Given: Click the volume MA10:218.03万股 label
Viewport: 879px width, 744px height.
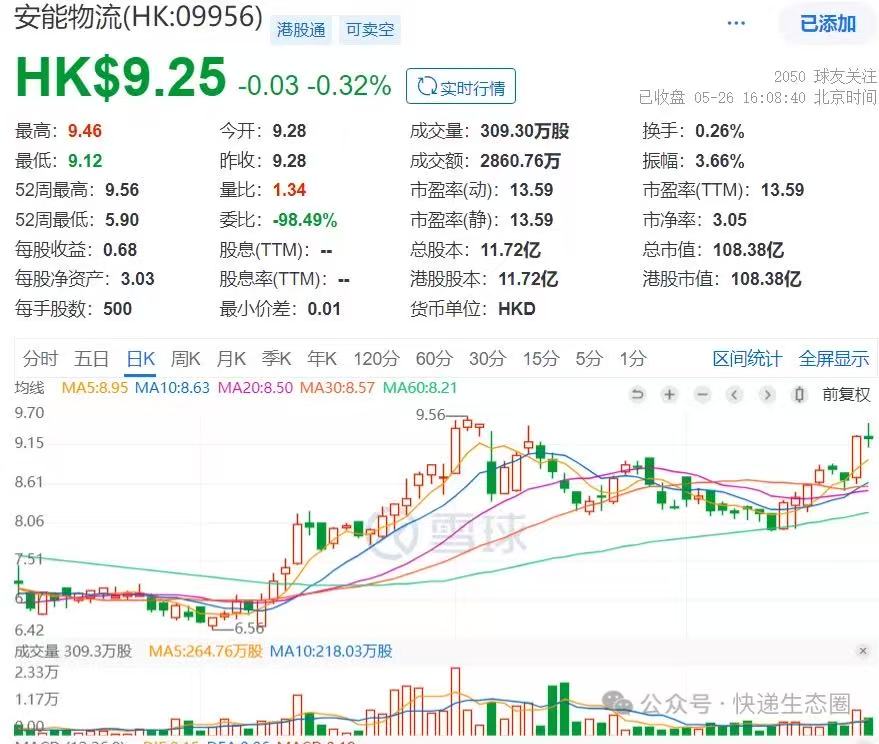Looking at the screenshot, I should pyautogui.click(x=331, y=651).
